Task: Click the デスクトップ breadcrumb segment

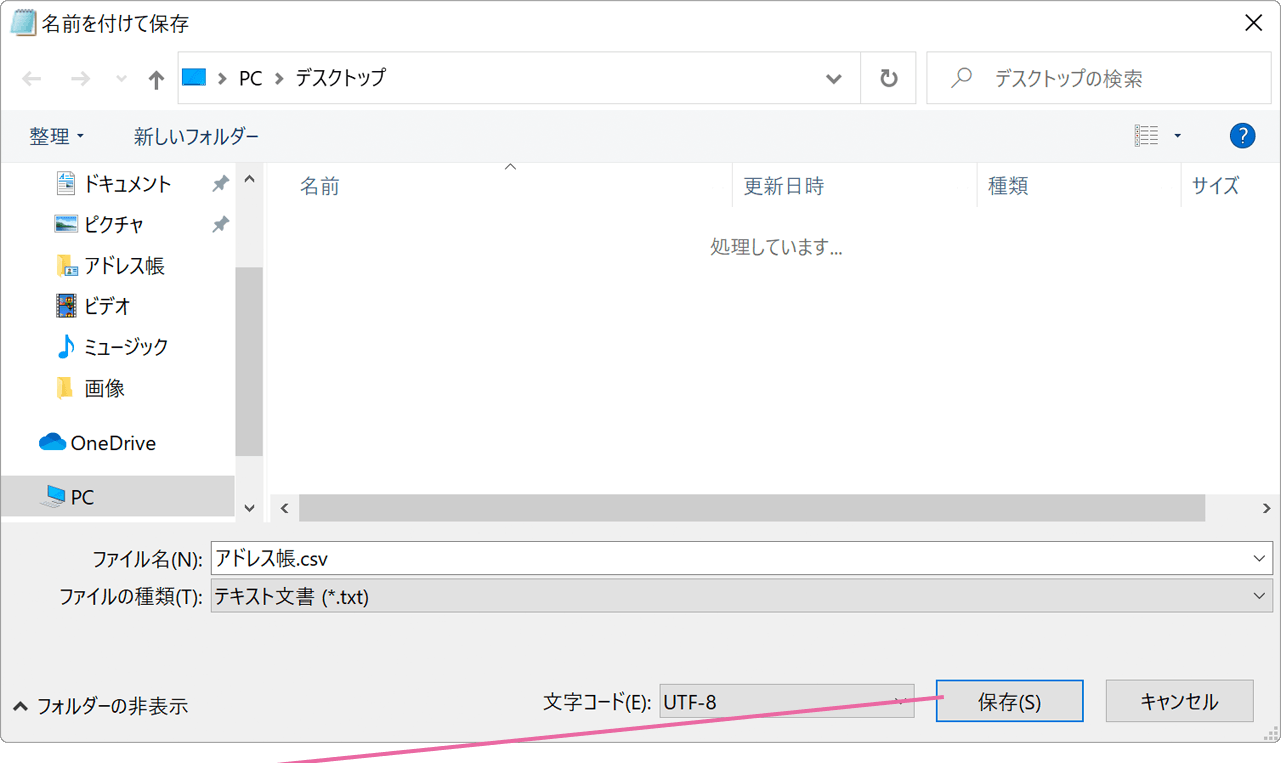Action: click(x=341, y=78)
